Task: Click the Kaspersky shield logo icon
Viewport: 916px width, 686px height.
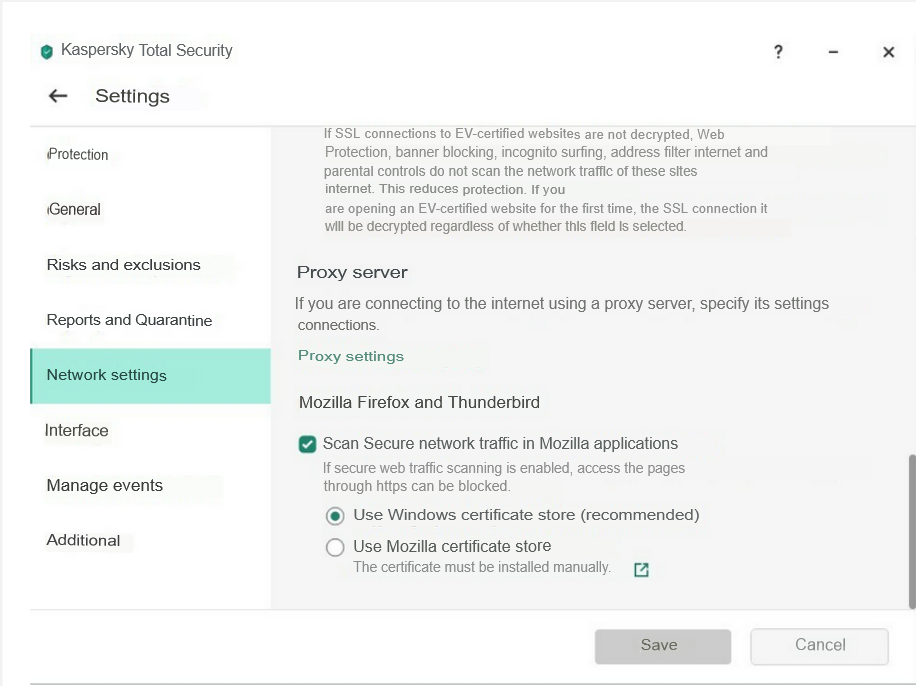Action: pos(46,52)
